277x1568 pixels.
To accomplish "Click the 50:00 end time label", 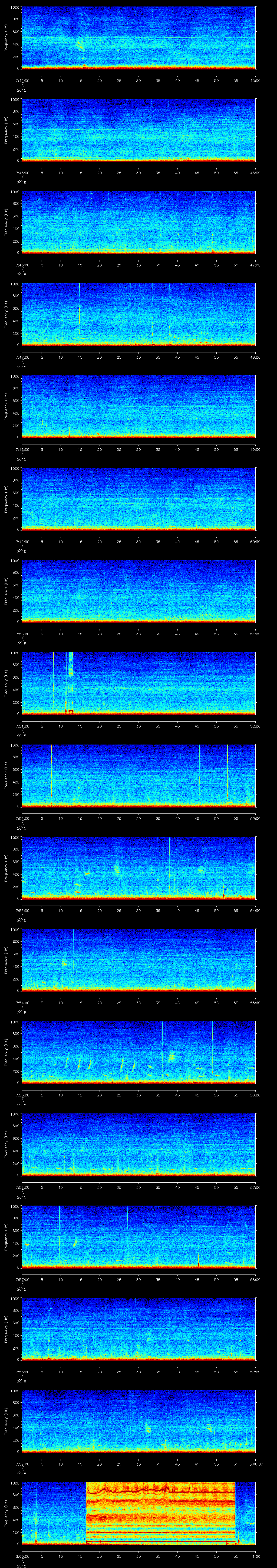I will (256, 542).
